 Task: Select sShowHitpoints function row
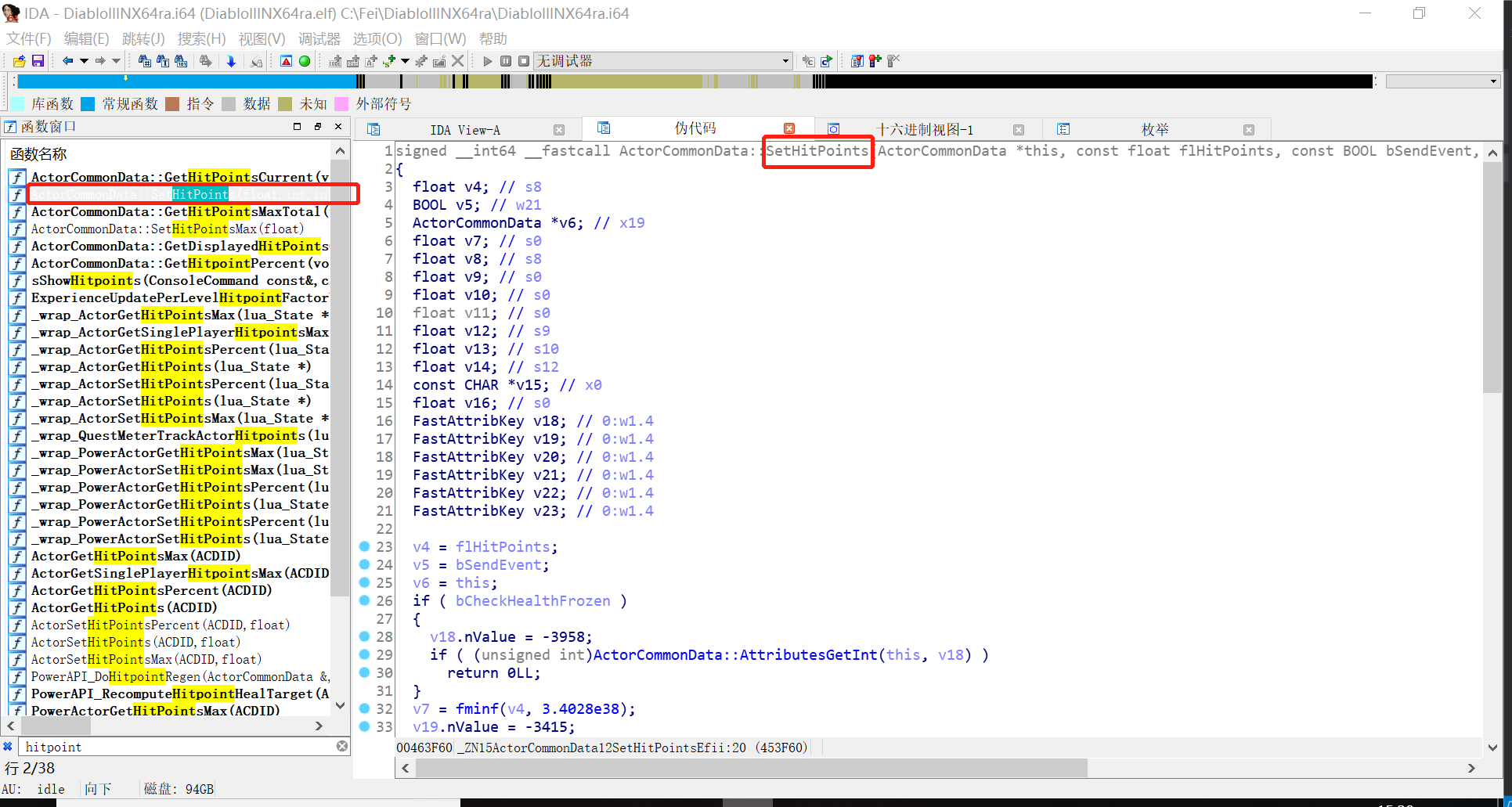click(169, 280)
